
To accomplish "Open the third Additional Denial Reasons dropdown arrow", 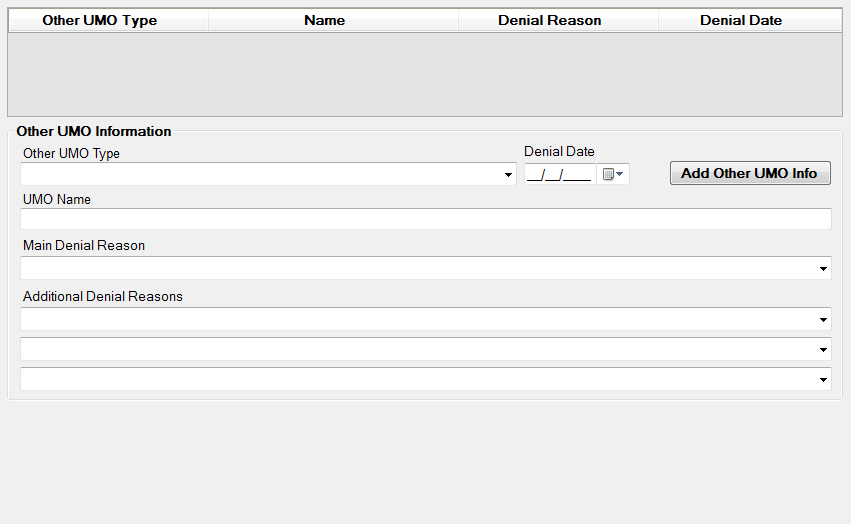I will (x=823, y=380).
